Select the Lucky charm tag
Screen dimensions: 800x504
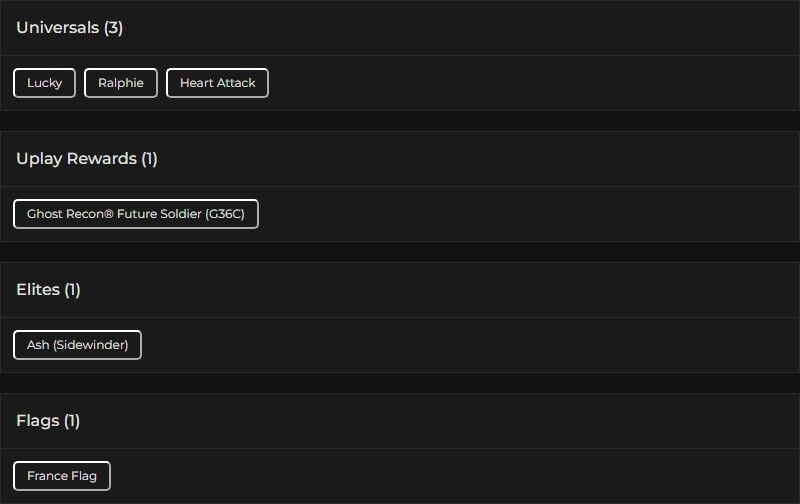[x=44, y=83]
